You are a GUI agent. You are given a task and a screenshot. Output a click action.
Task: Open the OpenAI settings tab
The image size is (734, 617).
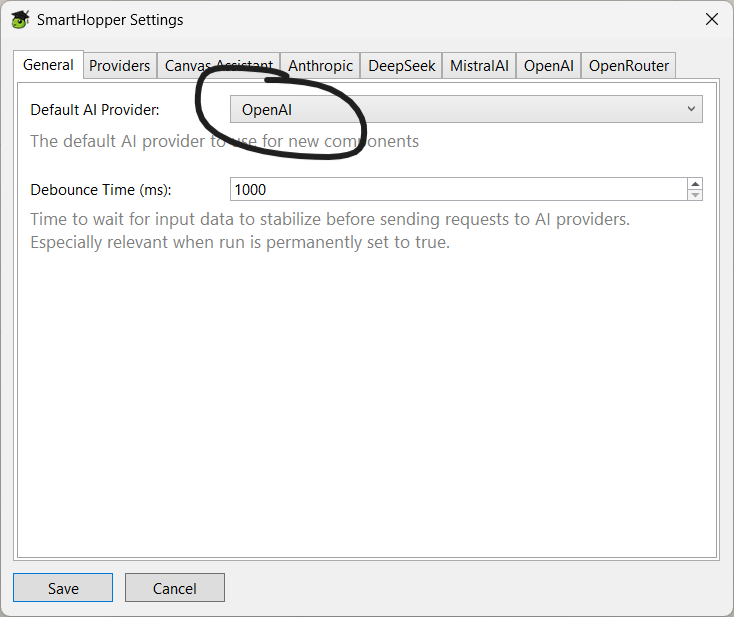point(549,66)
